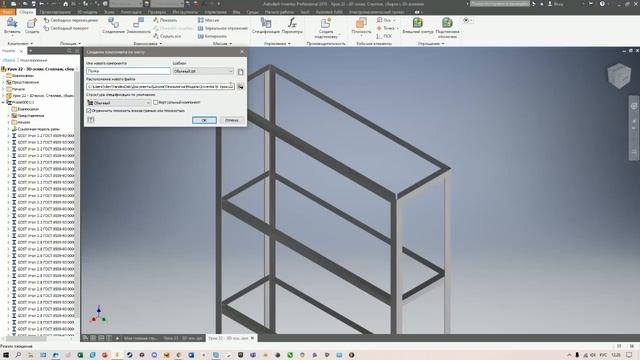640x360 pixels.
Task: Click OK in the create component dialog
Action: [x=204, y=120]
